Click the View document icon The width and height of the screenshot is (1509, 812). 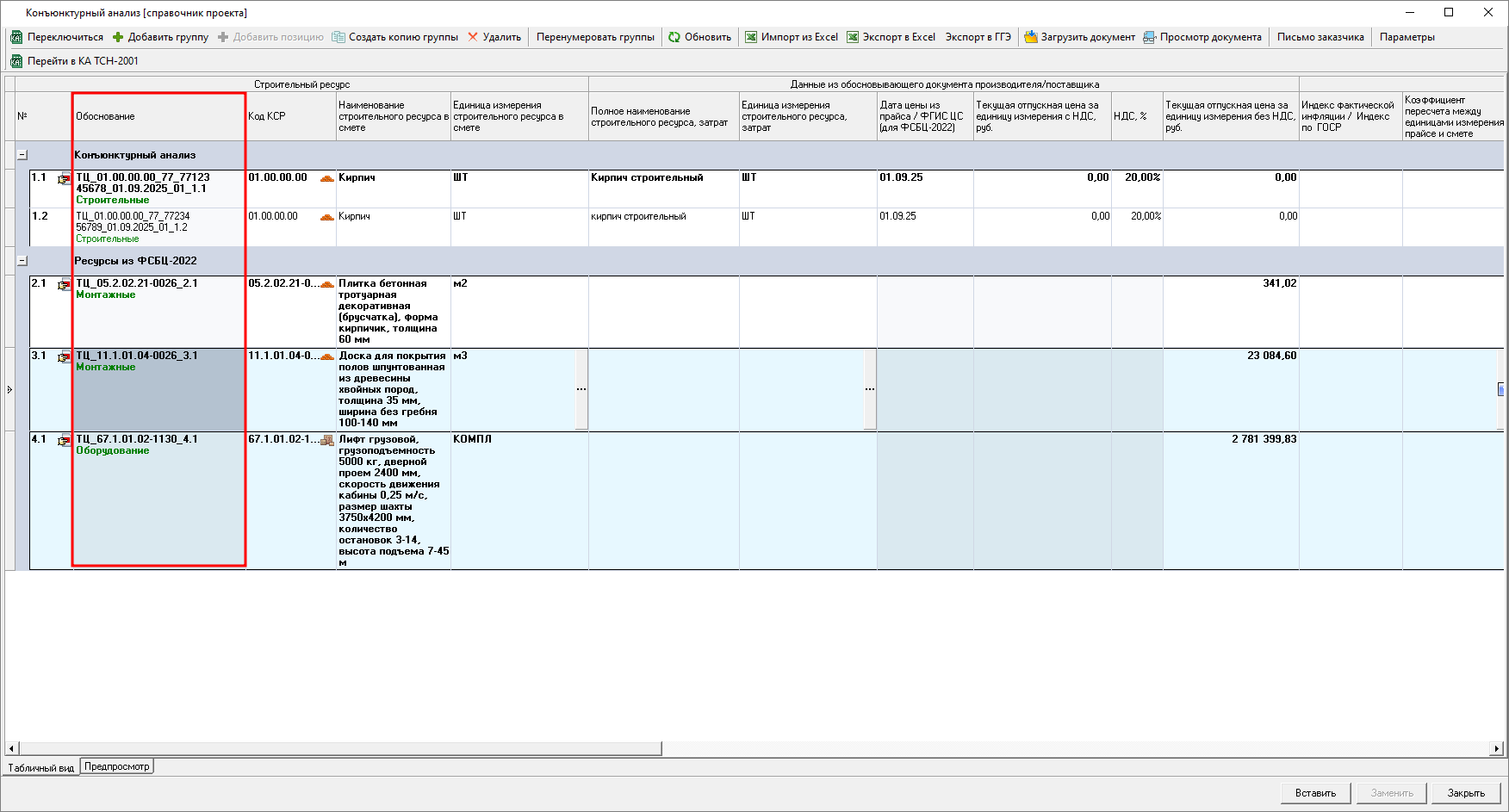pyautogui.click(x=1149, y=37)
